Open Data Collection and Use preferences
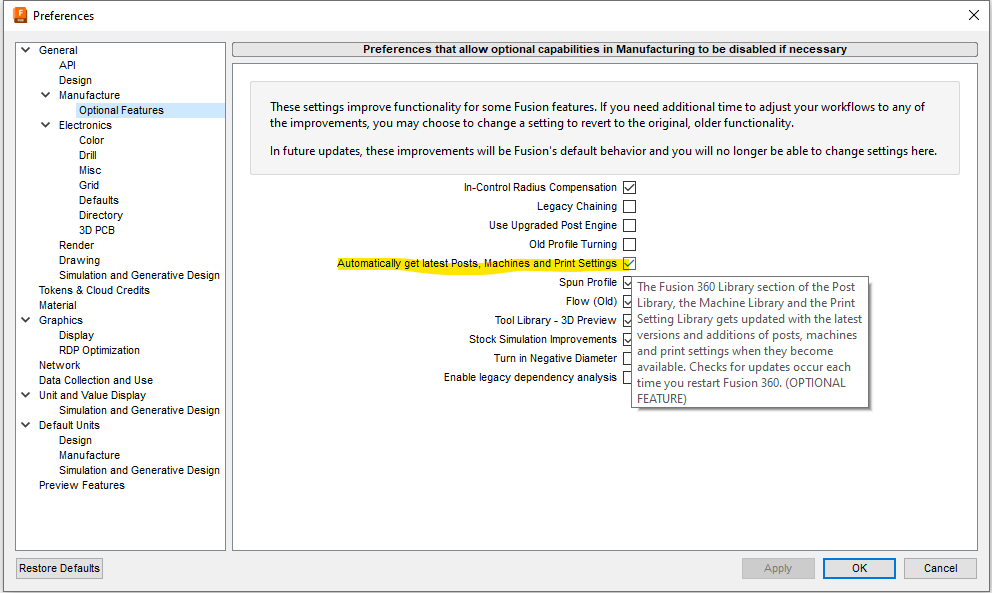Viewport: 992px width, 593px height. 96,380
